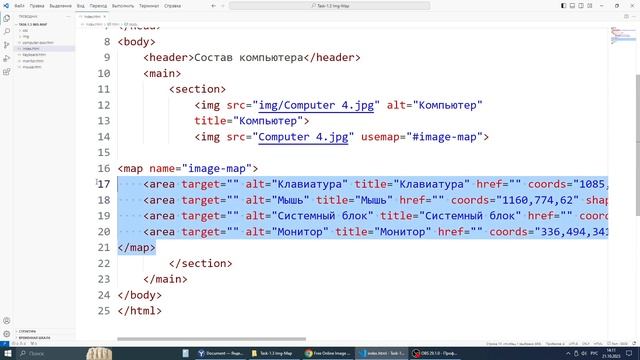640x360 pixels.
Task: Toggle the bottom panel layout icon
Action: pos(572,6)
